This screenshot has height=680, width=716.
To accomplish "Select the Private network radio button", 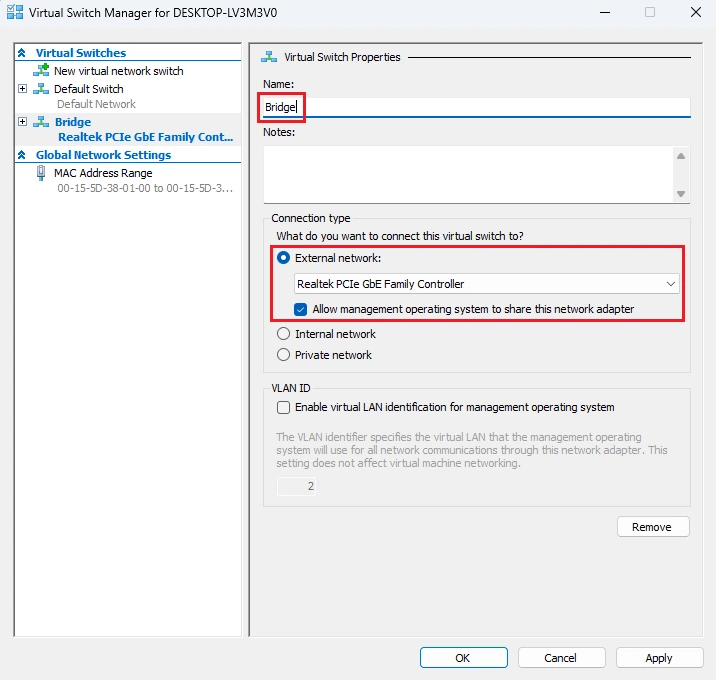I will 284,355.
